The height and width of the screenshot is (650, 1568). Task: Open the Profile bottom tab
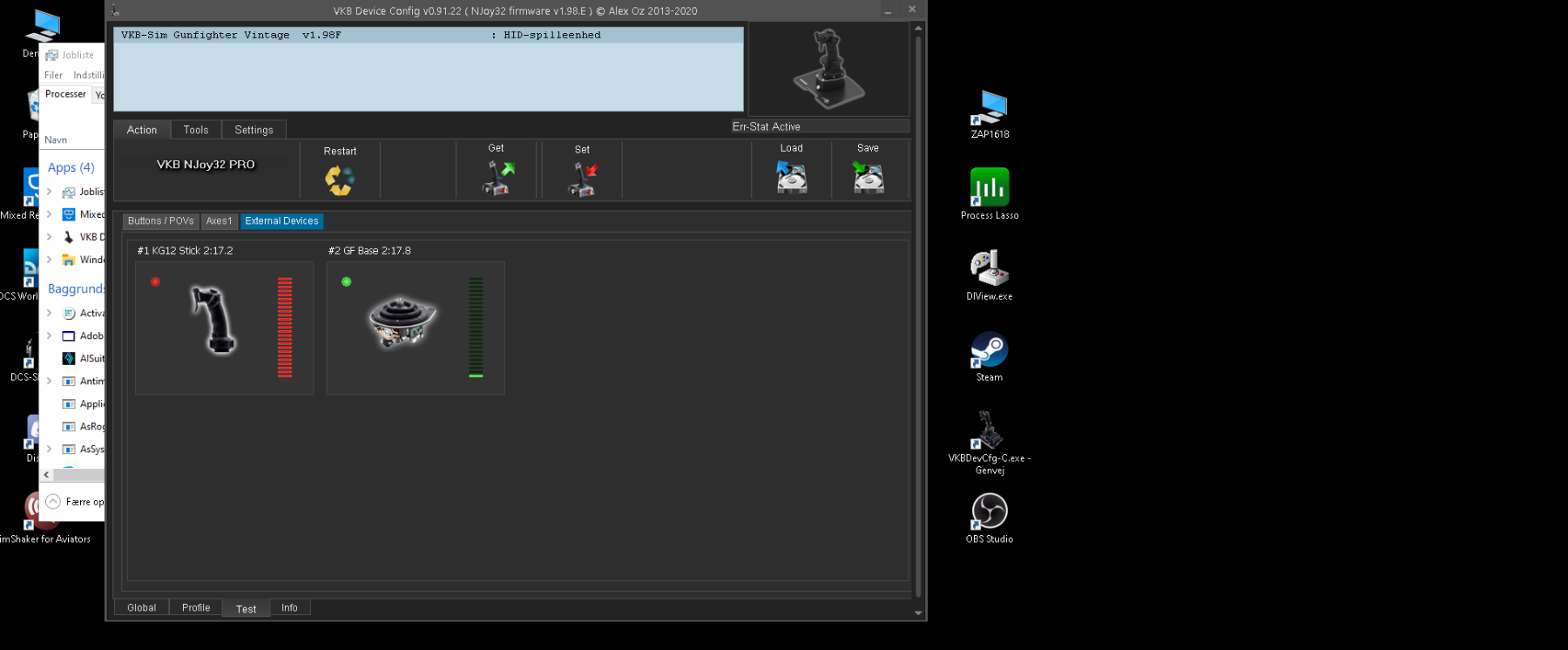(x=196, y=607)
